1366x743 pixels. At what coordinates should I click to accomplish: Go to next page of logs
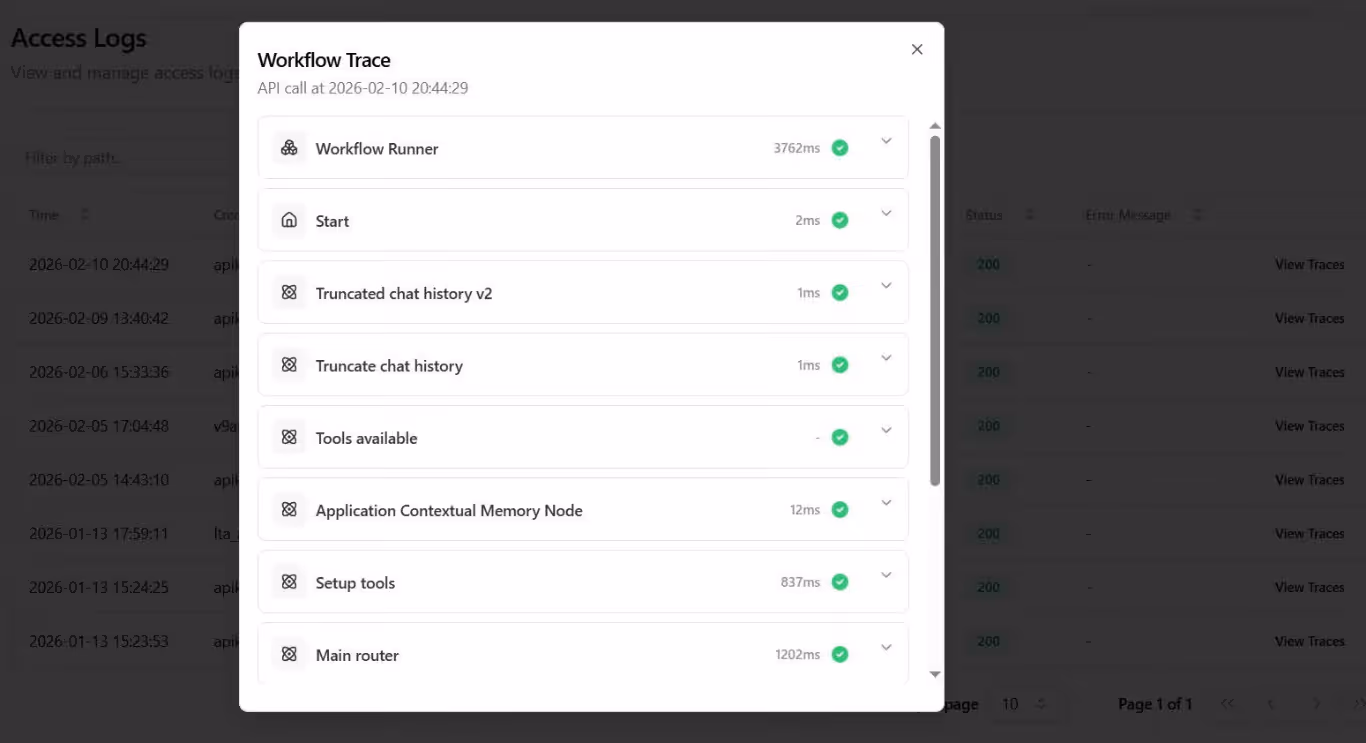(x=1316, y=704)
